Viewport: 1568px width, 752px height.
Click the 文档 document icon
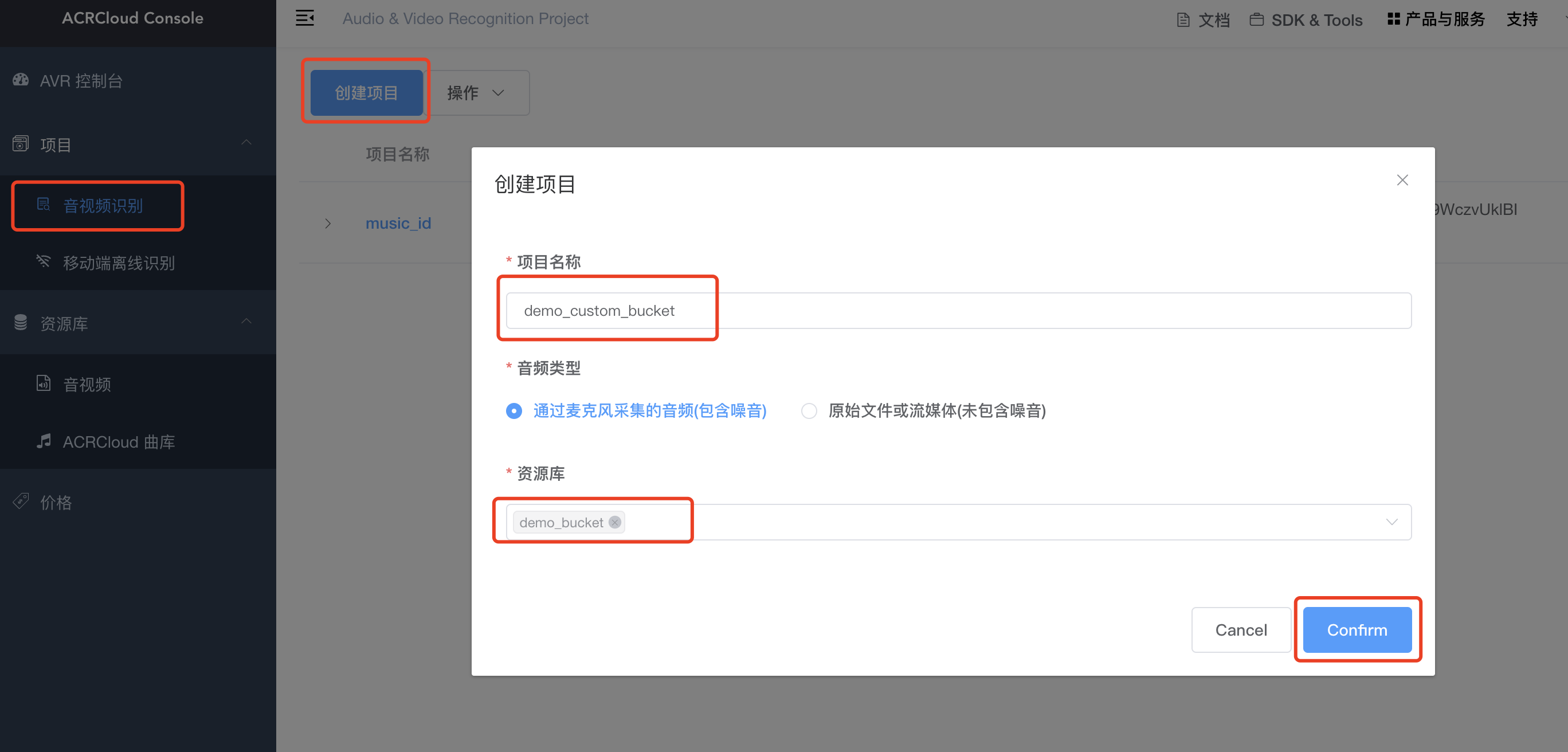(1183, 20)
